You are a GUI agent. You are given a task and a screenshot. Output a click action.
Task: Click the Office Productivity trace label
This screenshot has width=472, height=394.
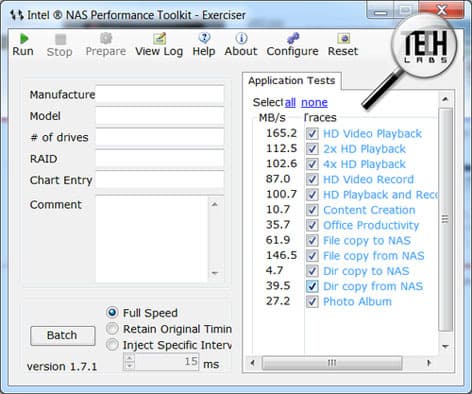[x=371, y=225]
